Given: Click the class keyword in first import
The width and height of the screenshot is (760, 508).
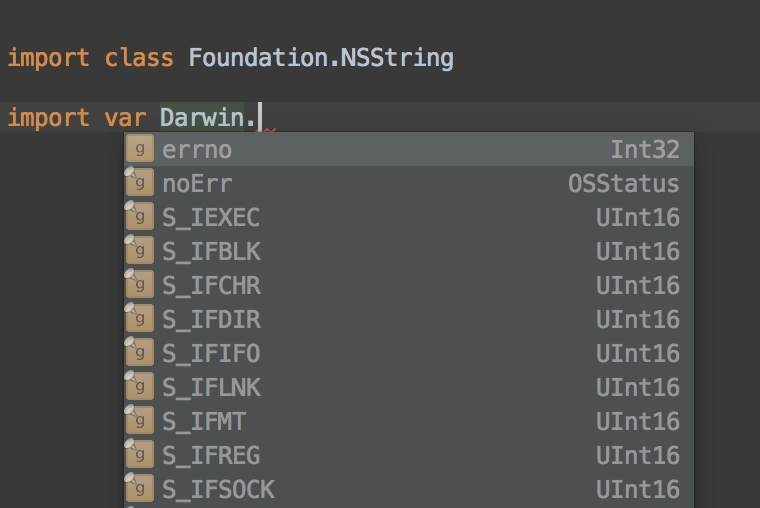Looking at the screenshot, I should click(x=139, y=58).
